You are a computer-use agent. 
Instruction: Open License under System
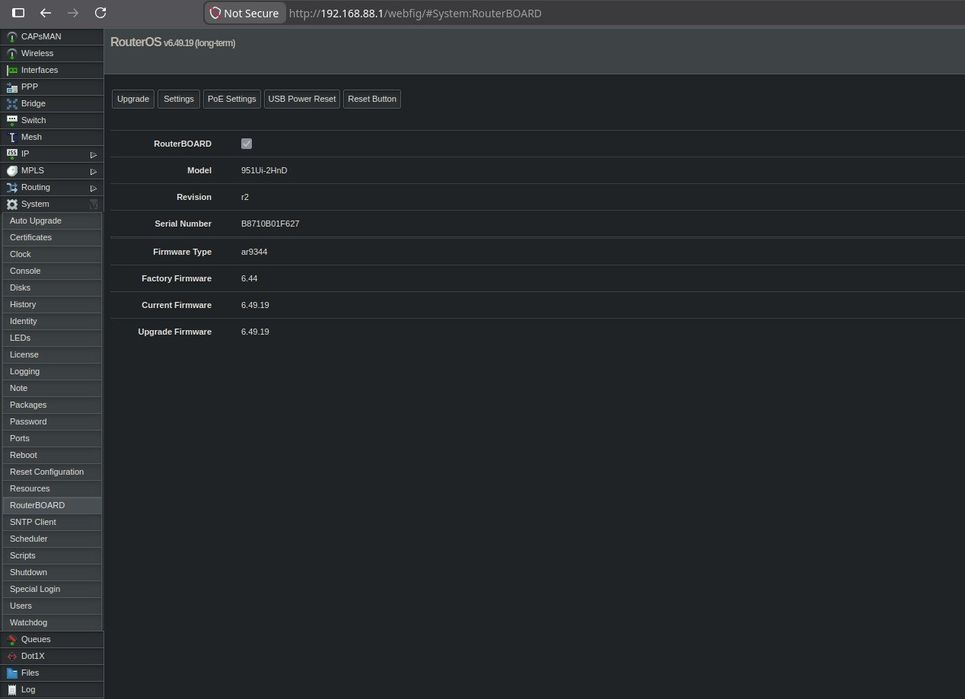point(52,355)
